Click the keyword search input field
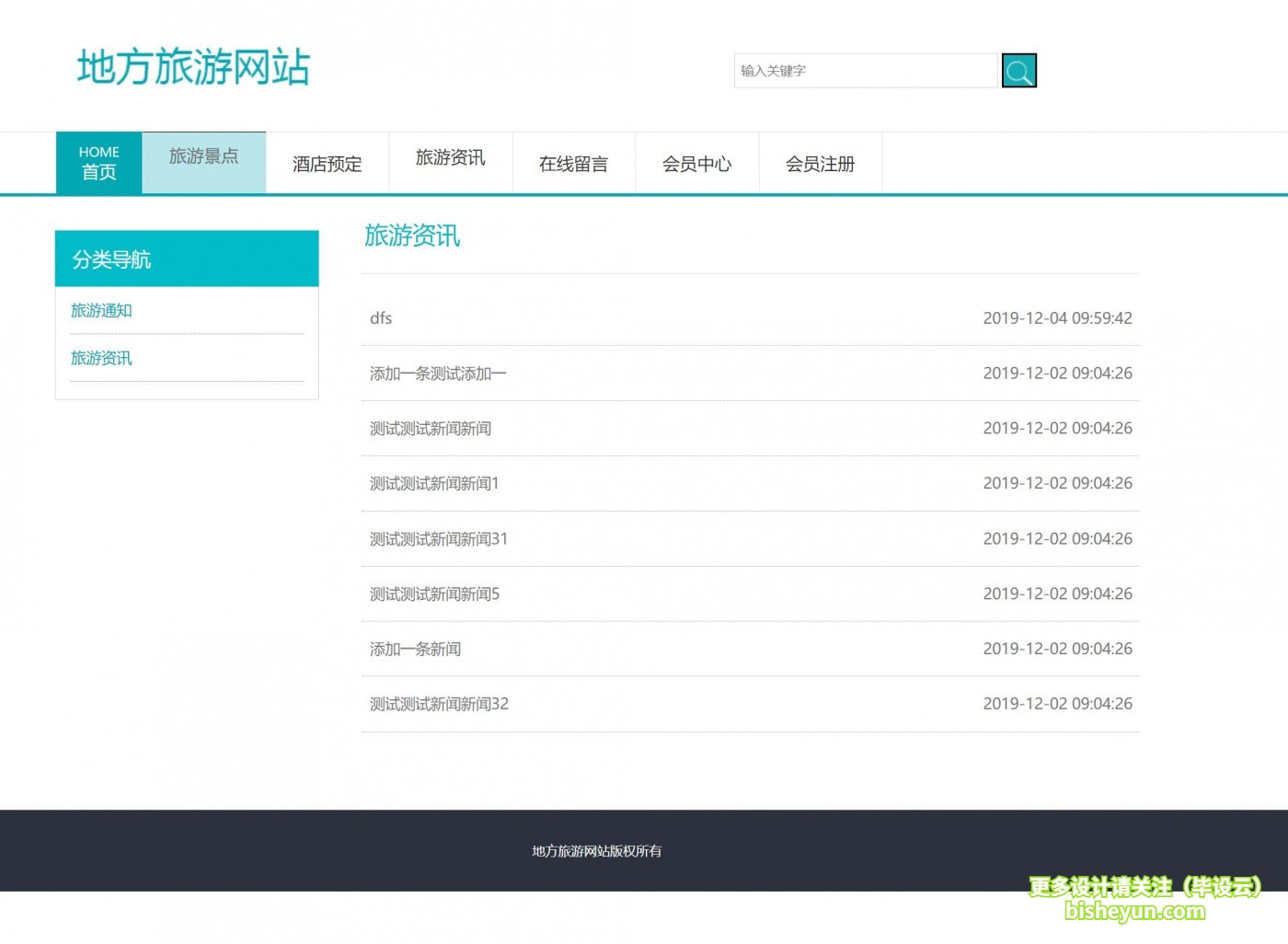 [865, 70]
